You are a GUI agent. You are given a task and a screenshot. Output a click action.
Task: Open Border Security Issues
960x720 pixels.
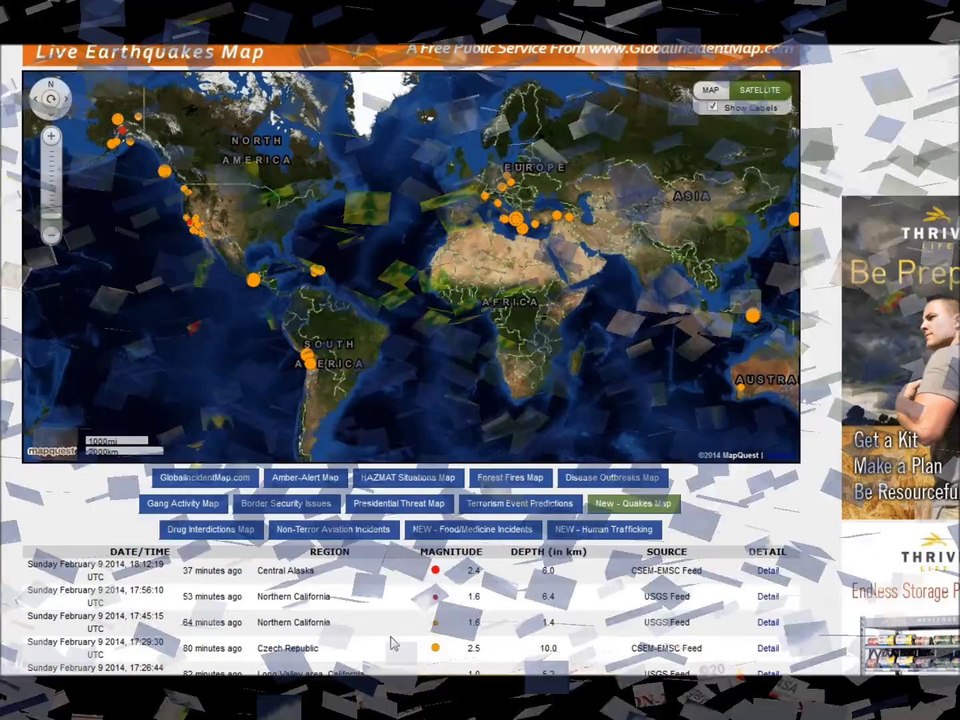point(286,504)
